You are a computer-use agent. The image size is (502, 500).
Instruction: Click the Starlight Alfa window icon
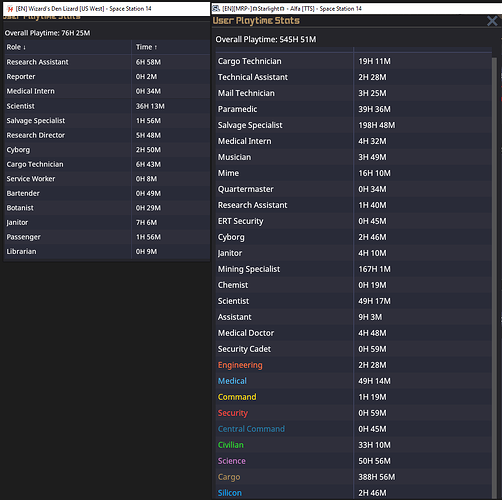point(216,8)
